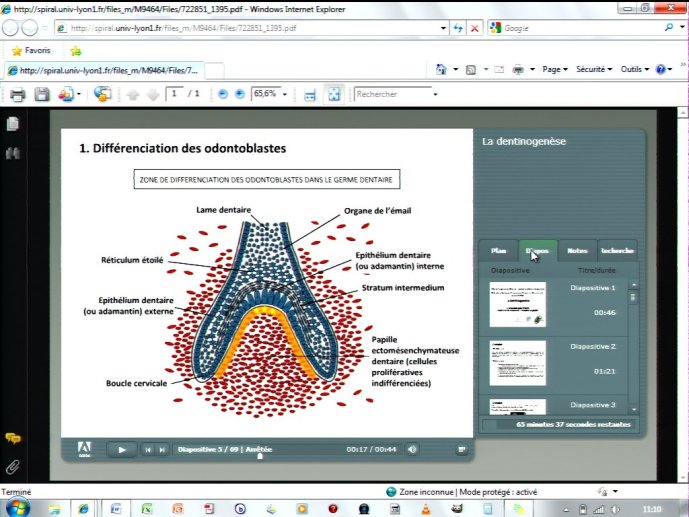The image size is (689, 517).
Task: Open the attachments paperclip panel
Action: pos(13,466)
